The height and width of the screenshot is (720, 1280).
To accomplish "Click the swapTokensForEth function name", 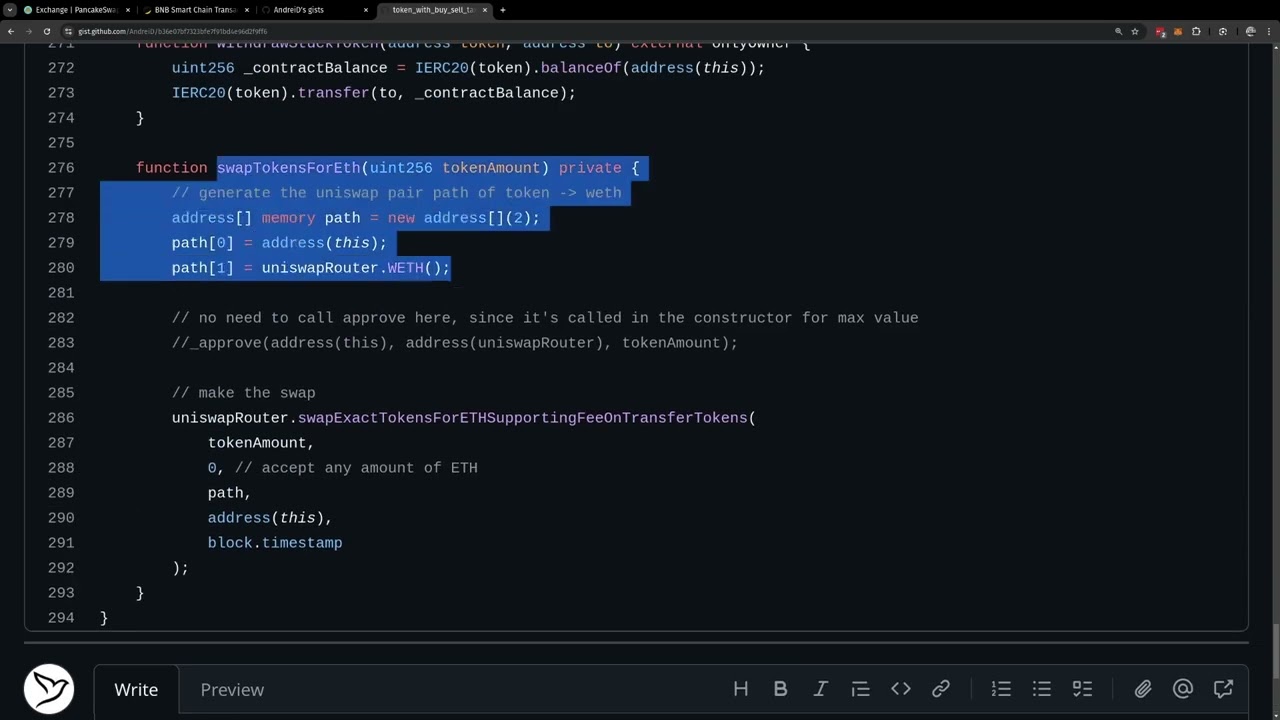I will 288,168.
